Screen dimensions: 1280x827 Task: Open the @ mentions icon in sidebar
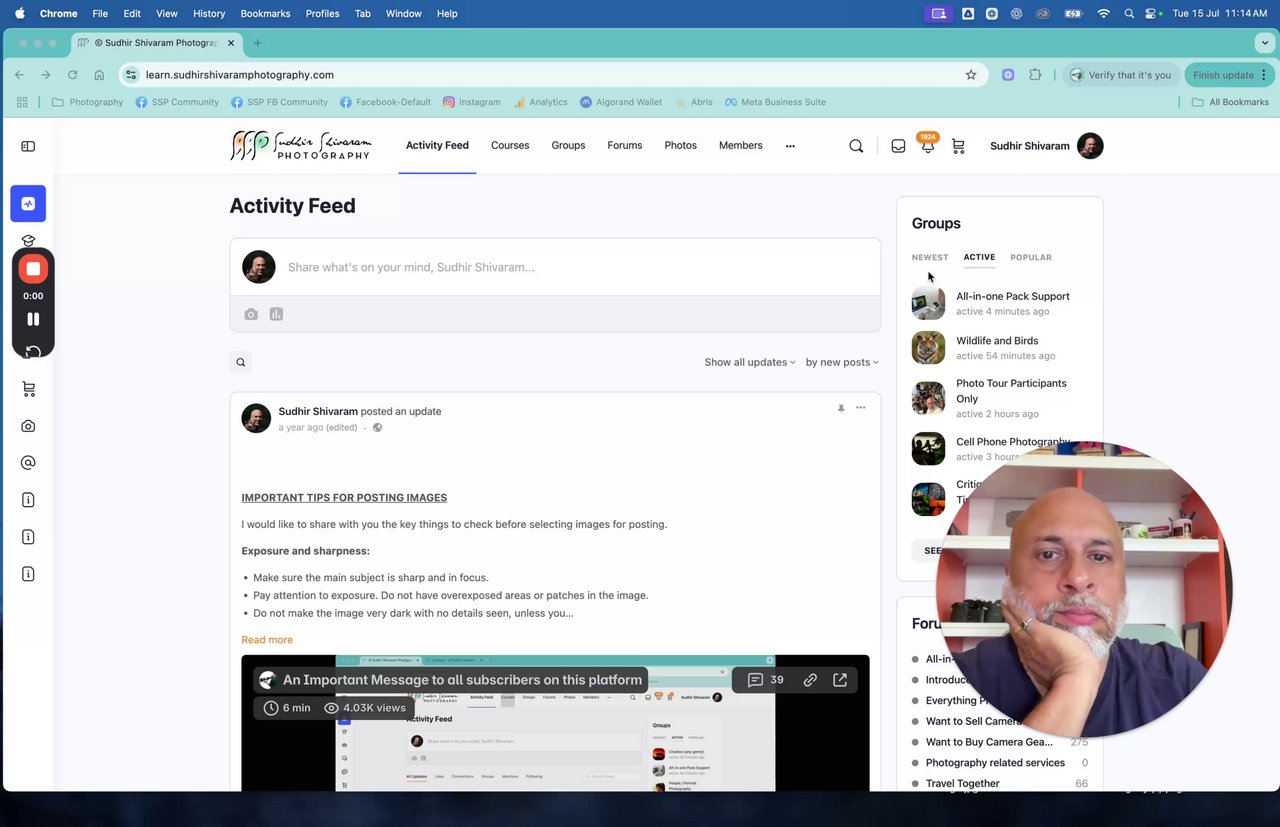click(x=28, y=463)
